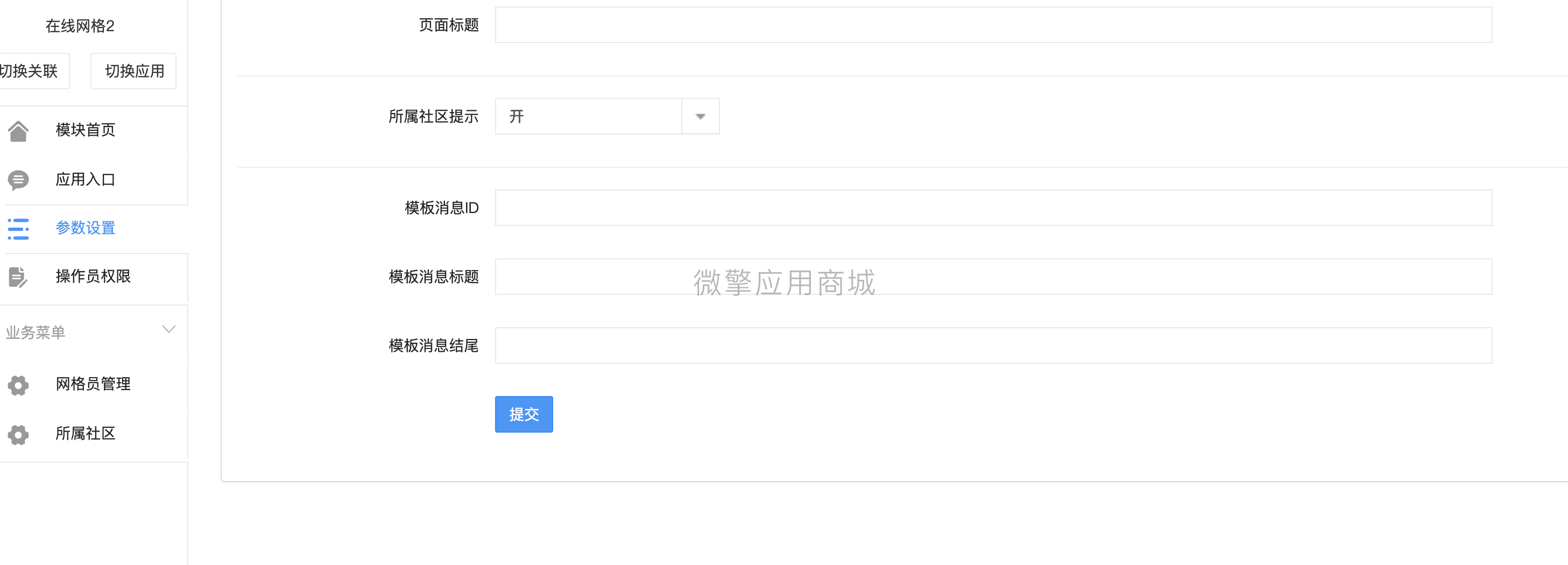Click the 业务菜单 section label
The width and height of the screenshot is (1568, 565).
[36, 333]
